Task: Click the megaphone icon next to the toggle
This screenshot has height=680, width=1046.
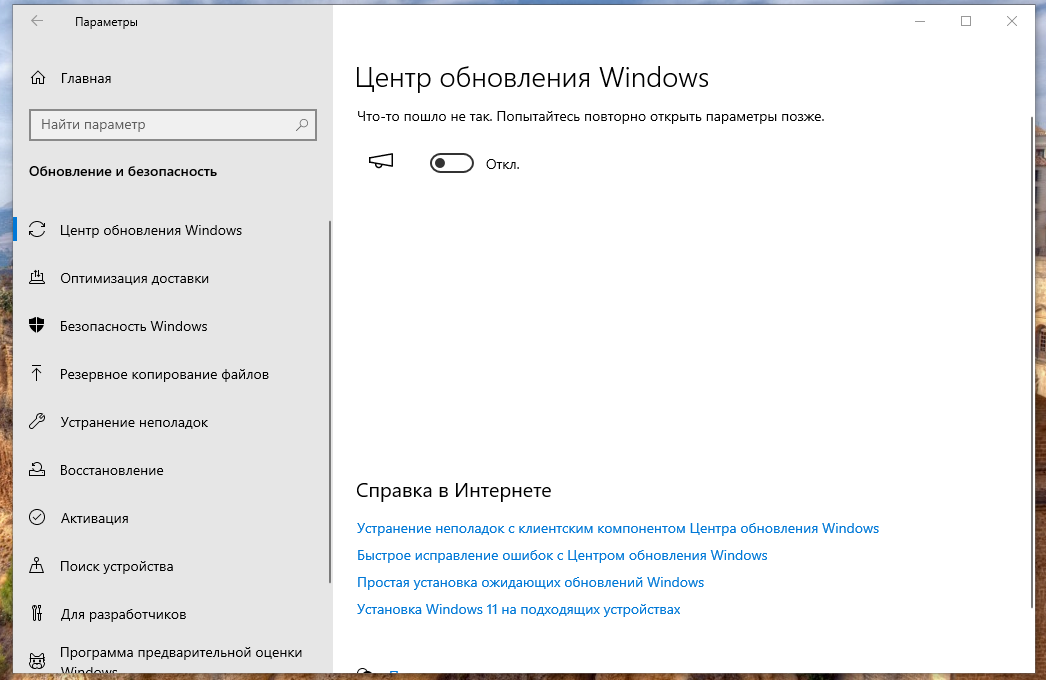Action: pyautogui.click(x=381, y=161)
